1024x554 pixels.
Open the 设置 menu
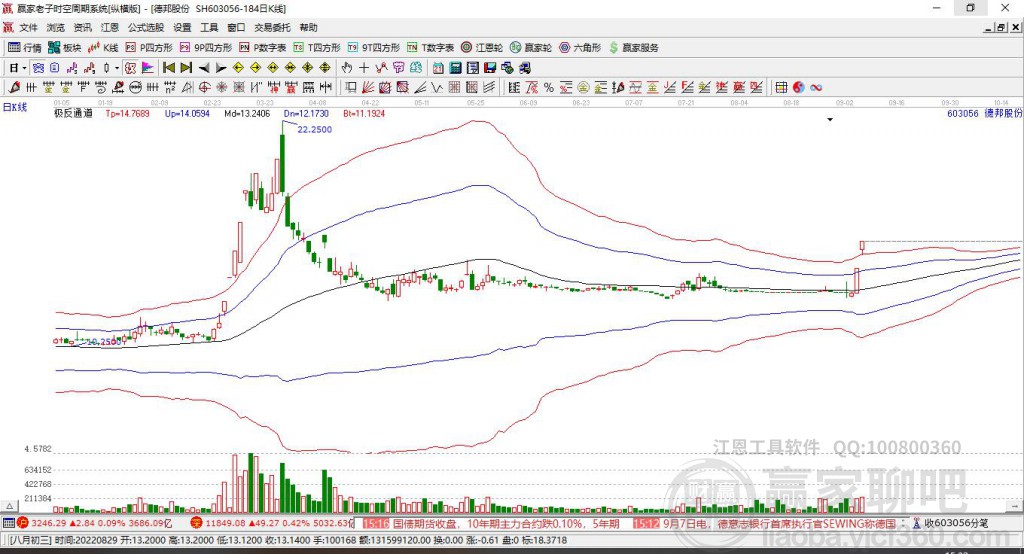click(x=182, y=27)
